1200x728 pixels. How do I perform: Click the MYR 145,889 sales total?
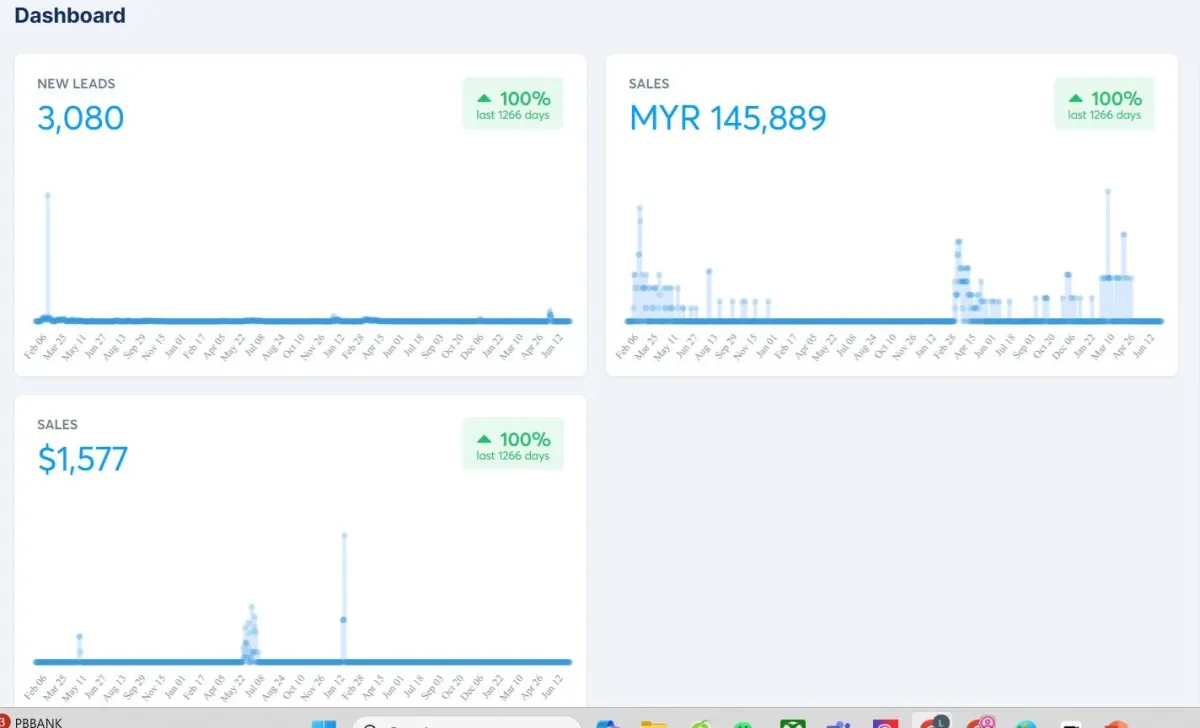click(x=728, y=118)
